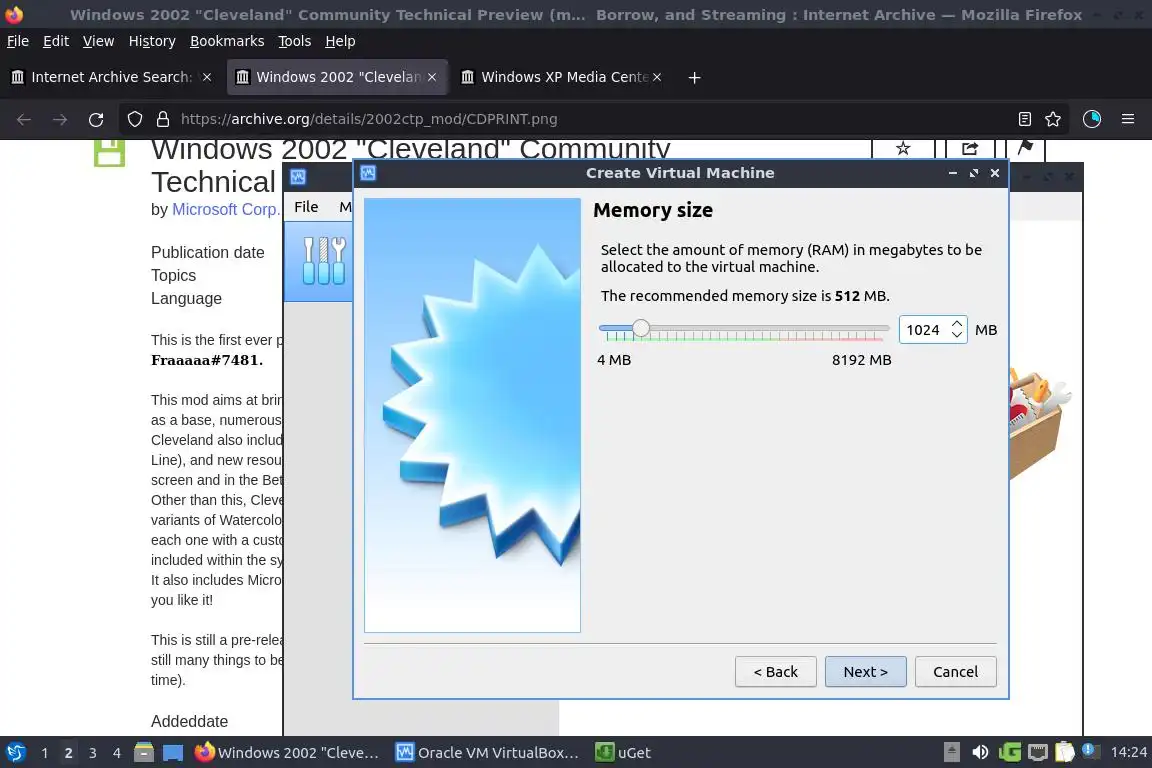Click the browser forward arrow
The width and height of the screenshot is (1152, 768).
60,119
